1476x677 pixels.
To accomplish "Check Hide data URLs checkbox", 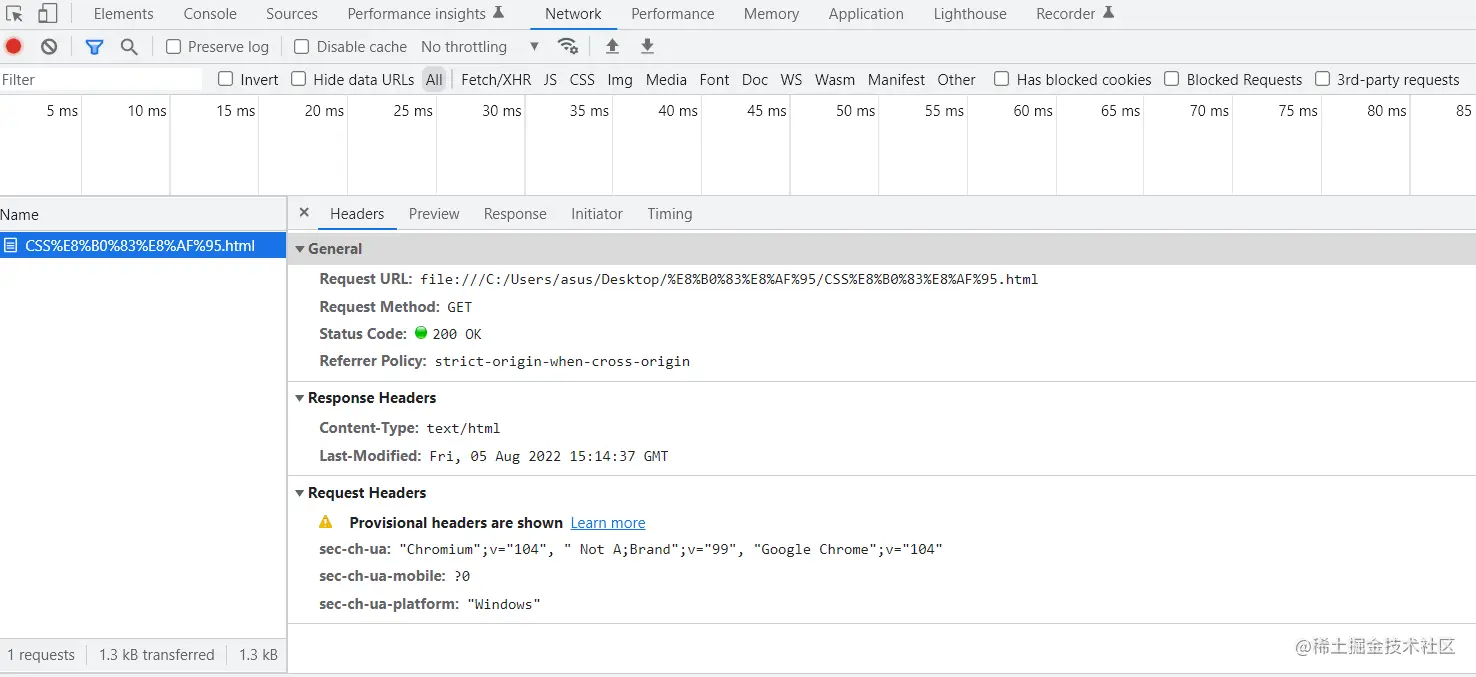I will click(299, 79).
